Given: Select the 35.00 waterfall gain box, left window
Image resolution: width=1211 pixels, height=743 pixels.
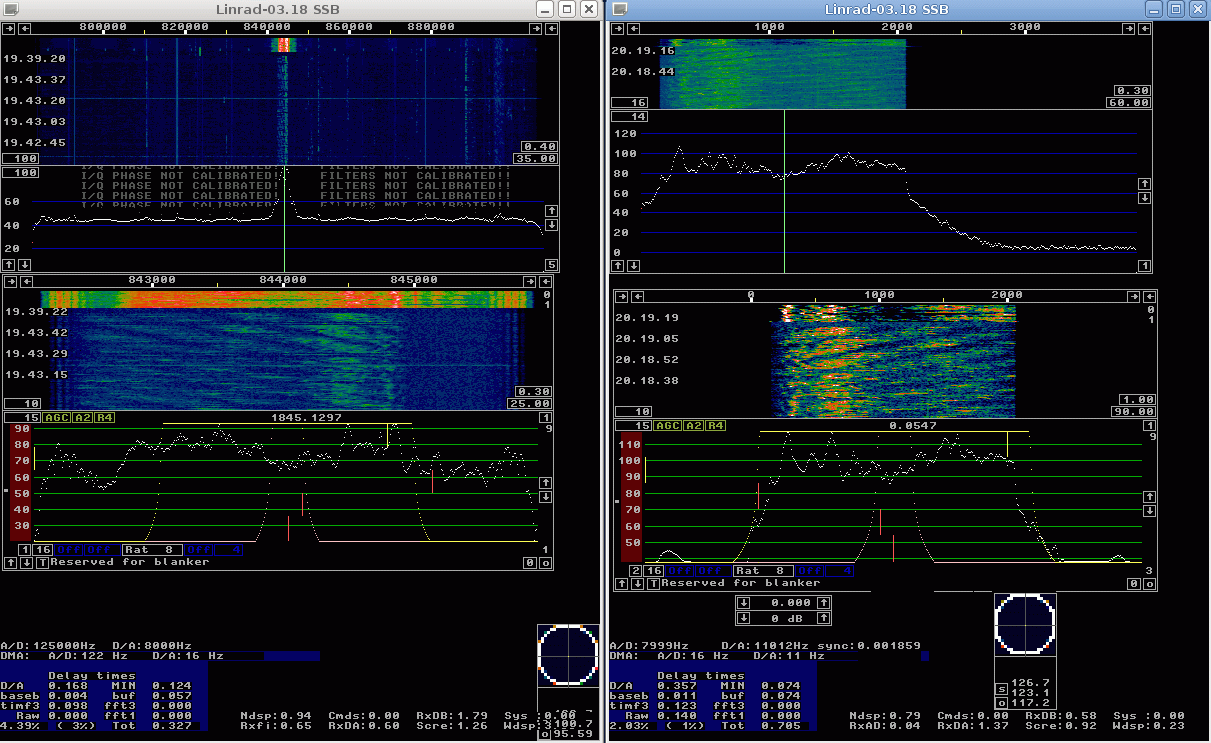Looking at the screenshot, I should [537, 158].
